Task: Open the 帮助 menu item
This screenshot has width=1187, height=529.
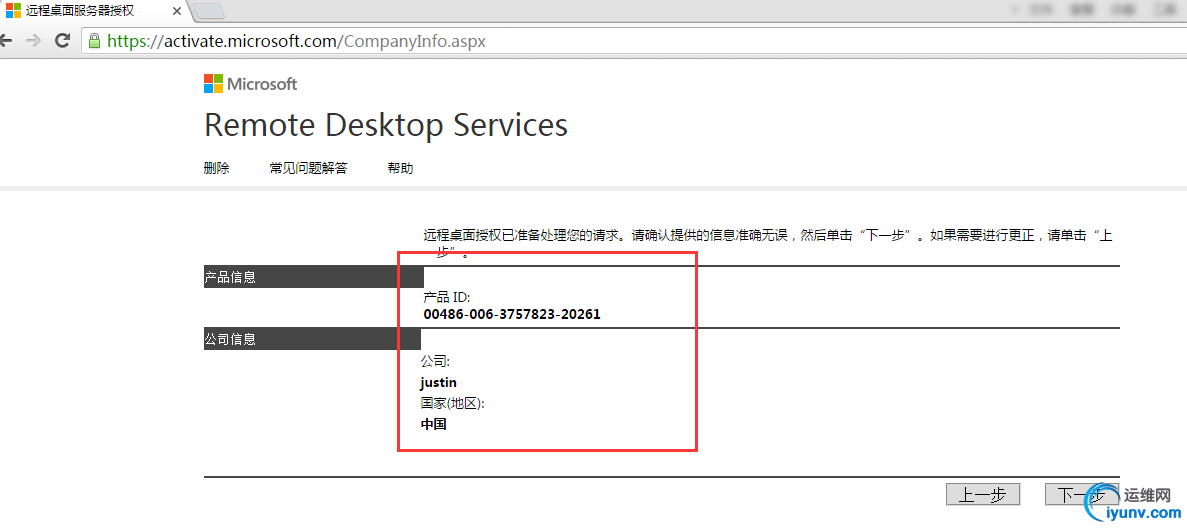Action: pos(400,168)
